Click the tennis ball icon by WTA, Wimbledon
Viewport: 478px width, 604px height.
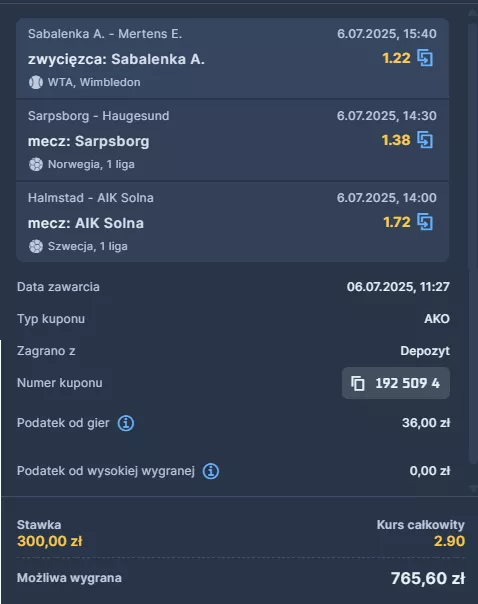(x=36, y=82)
